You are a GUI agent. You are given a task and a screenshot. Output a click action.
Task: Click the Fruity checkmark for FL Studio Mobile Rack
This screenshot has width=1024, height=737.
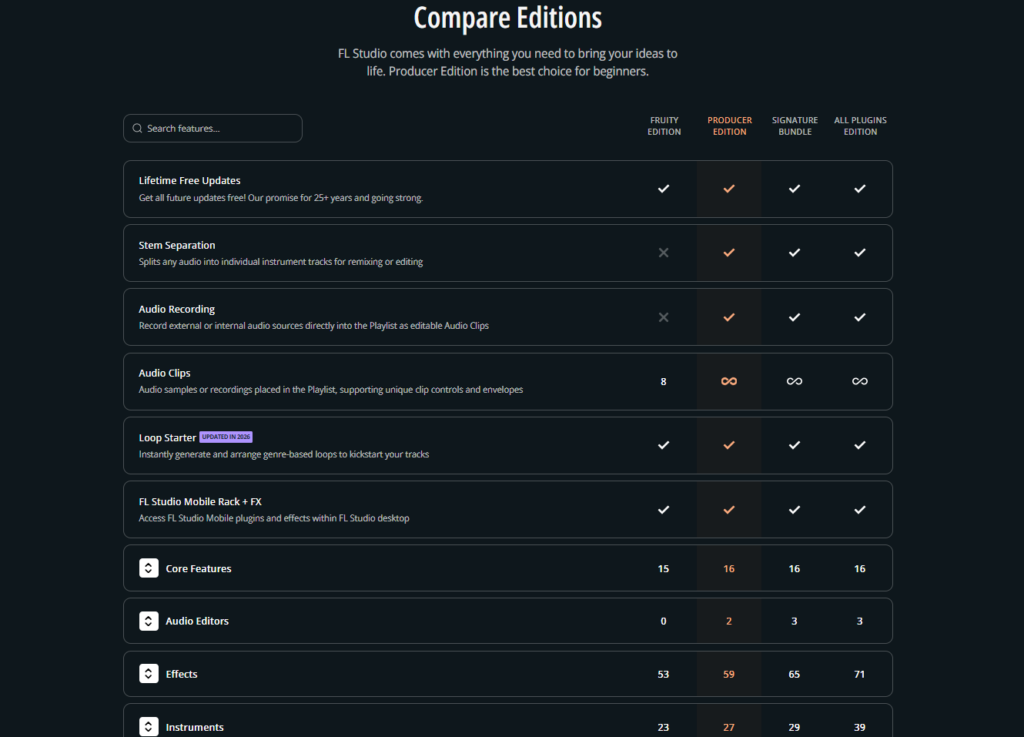(664, 510)
